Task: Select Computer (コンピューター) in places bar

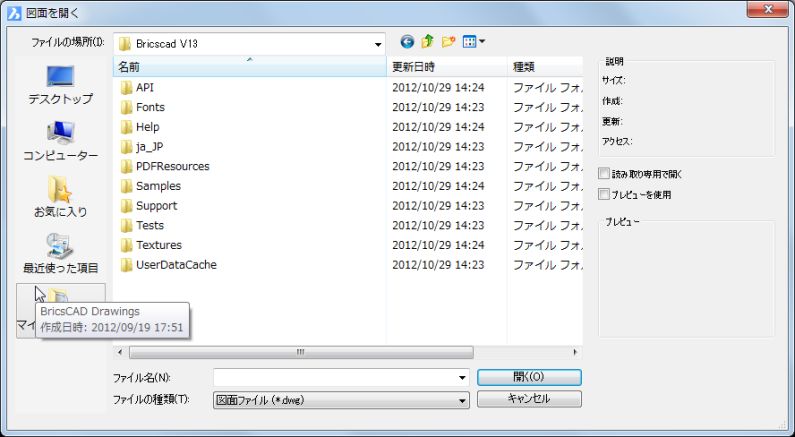Action: point(61,141)
